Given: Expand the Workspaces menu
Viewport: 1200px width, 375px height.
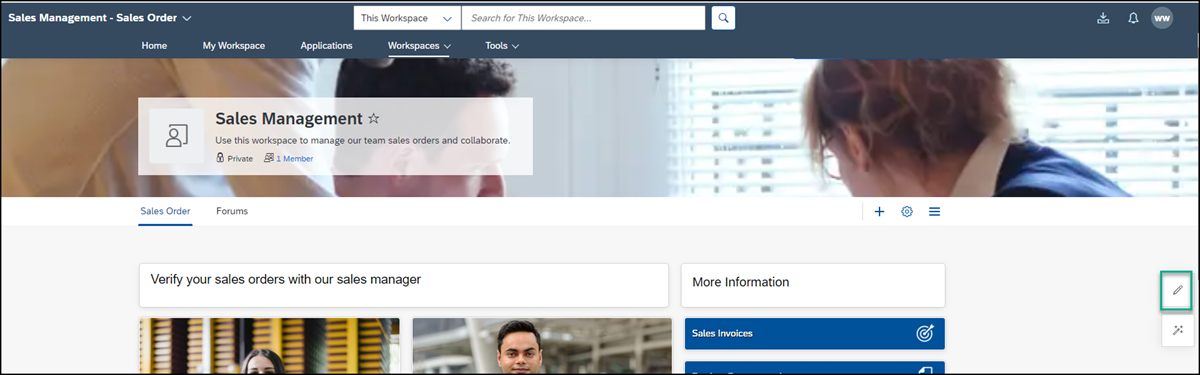Looking at the screenshot, I should pyautogui.click(x=419, y=46).
